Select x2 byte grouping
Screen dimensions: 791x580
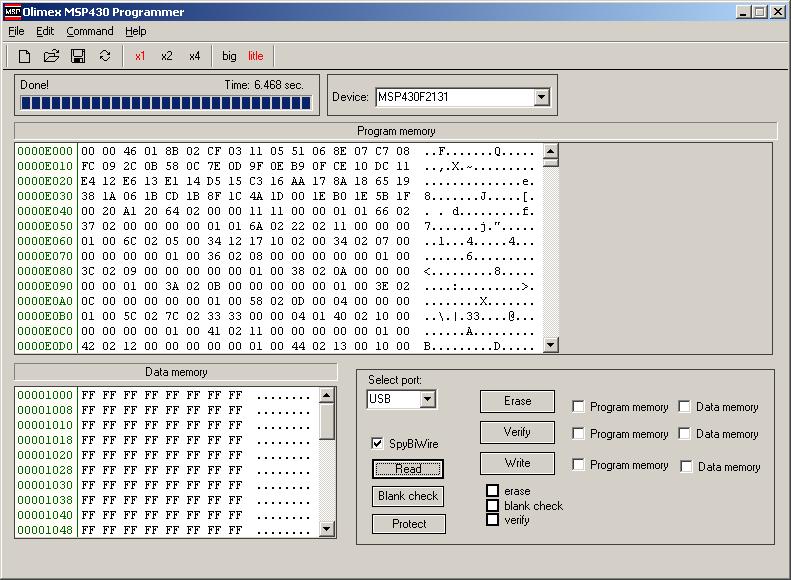pyautogui.click(x=167, y=56)
